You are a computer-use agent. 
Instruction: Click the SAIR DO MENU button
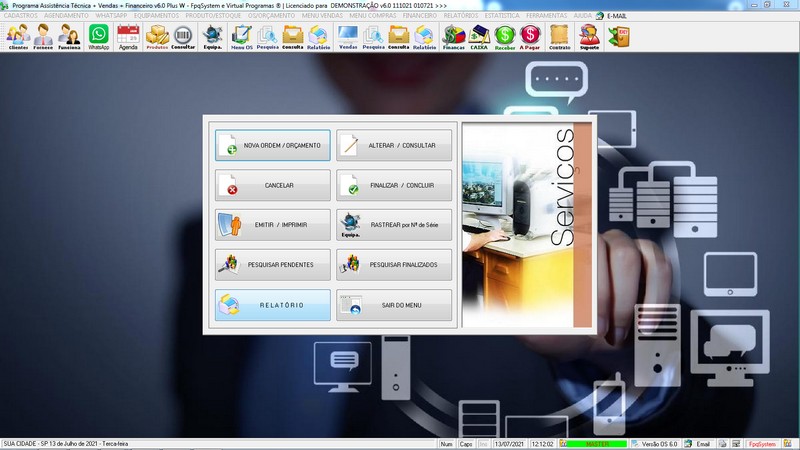[x=394, y=305]
